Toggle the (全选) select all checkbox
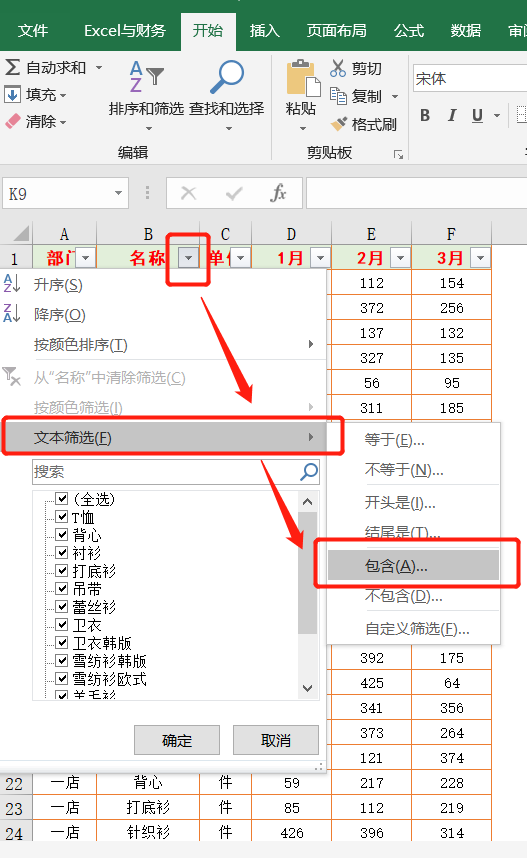The width and height of the screenshot is (527, 858). coord(62,498)
